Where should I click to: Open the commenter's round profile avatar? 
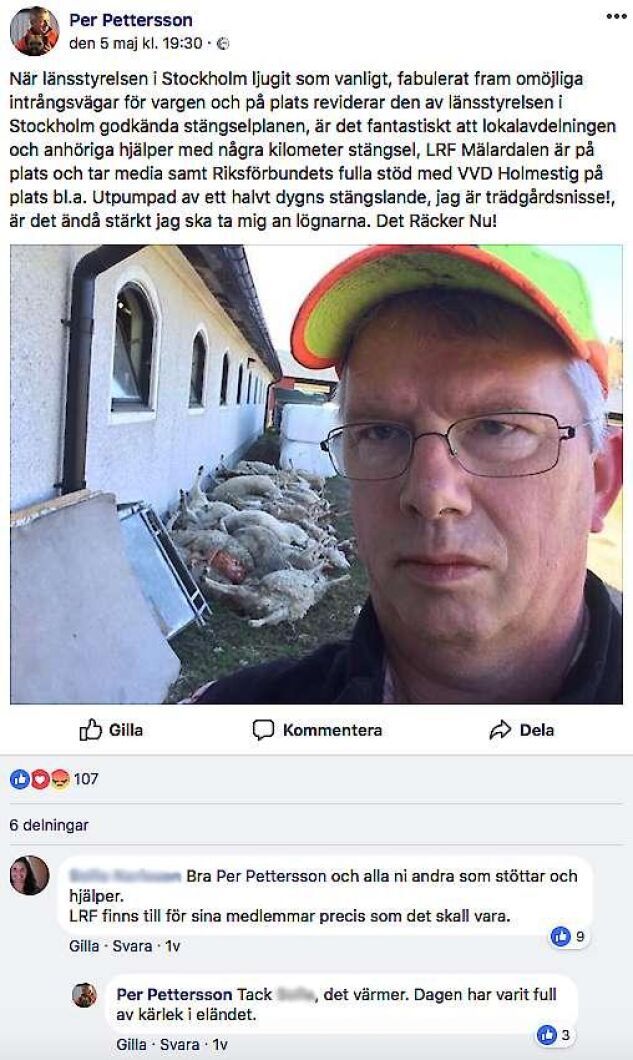[29, 875]
